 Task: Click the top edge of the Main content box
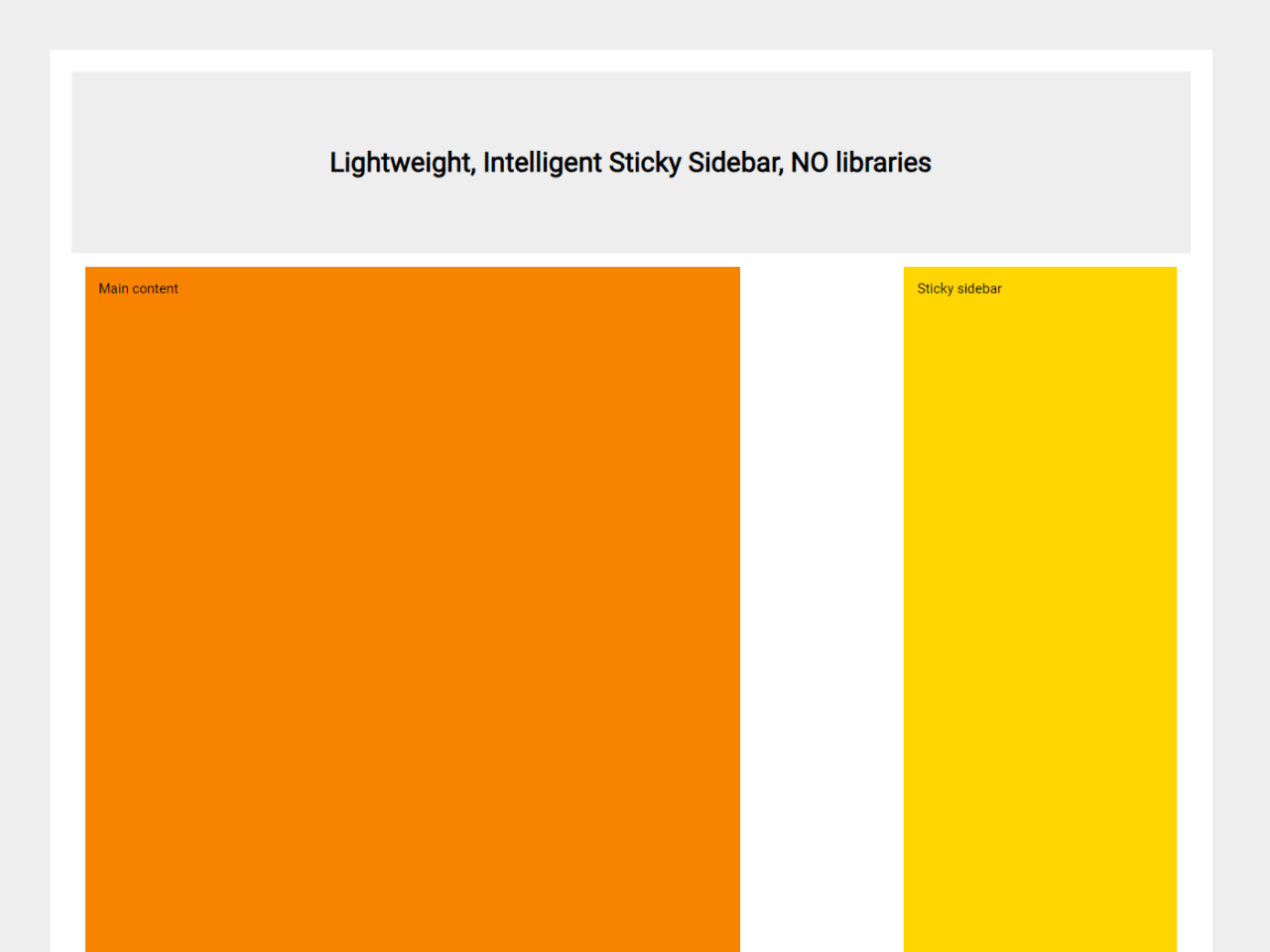[413, 270]
